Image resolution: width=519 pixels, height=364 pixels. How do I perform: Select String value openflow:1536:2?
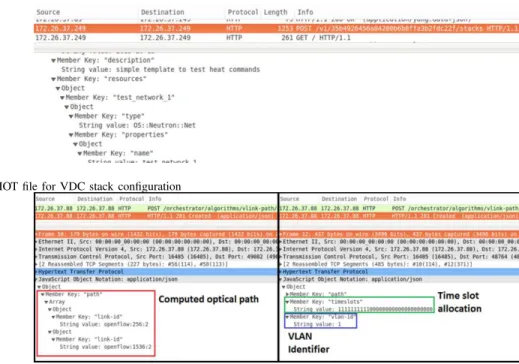(x=105, y=347)
